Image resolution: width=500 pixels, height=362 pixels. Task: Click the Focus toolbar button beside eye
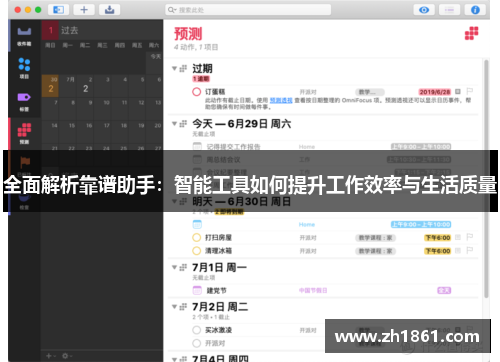pos(449,10)
